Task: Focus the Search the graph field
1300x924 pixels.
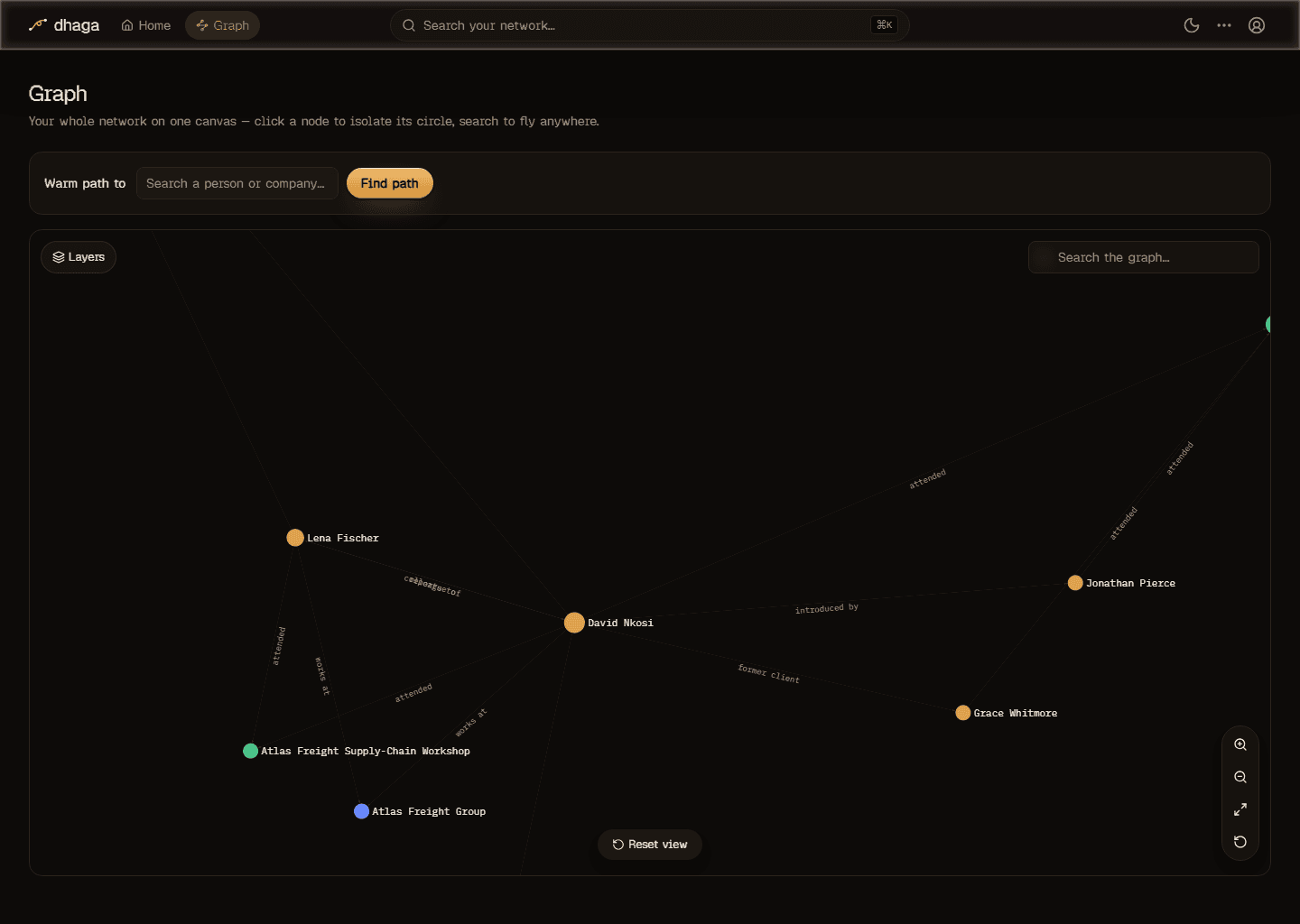Action: [1144, 257]
